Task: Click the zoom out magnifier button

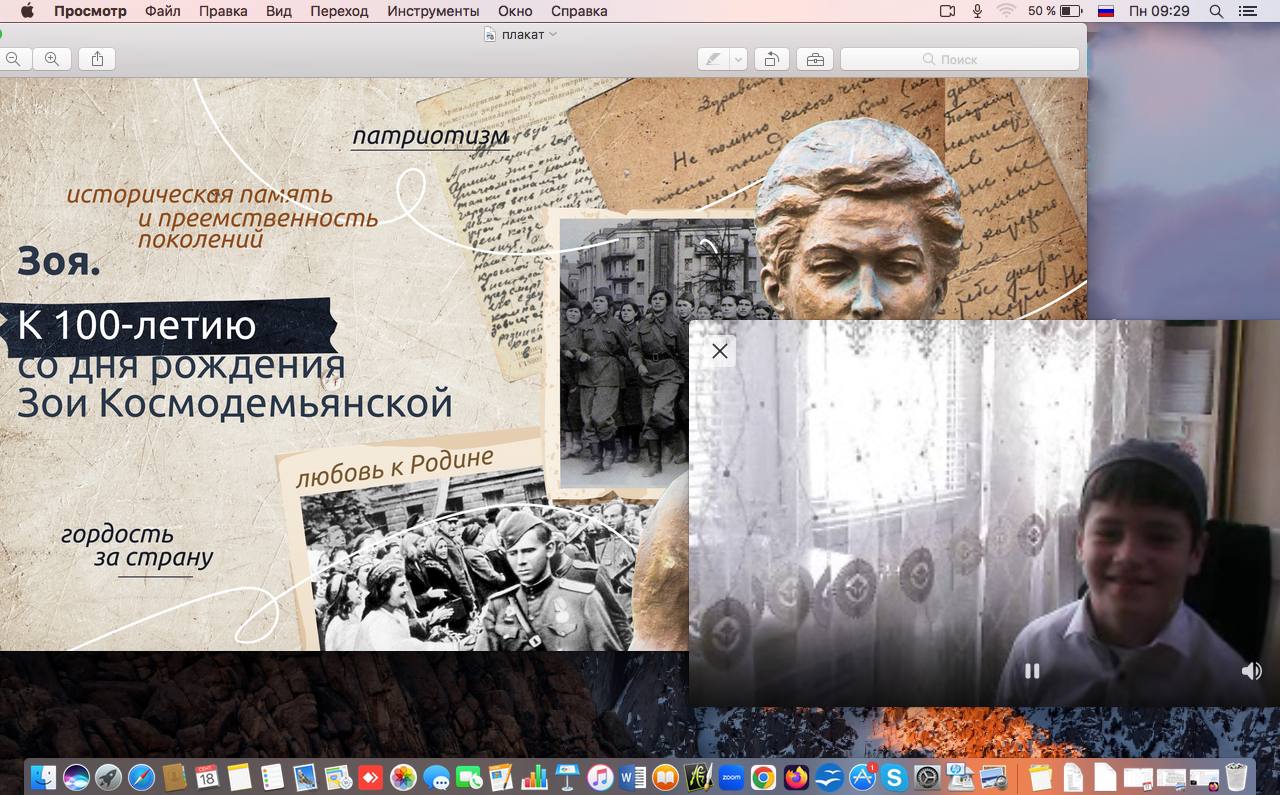Action: click(x=13, y=59)
